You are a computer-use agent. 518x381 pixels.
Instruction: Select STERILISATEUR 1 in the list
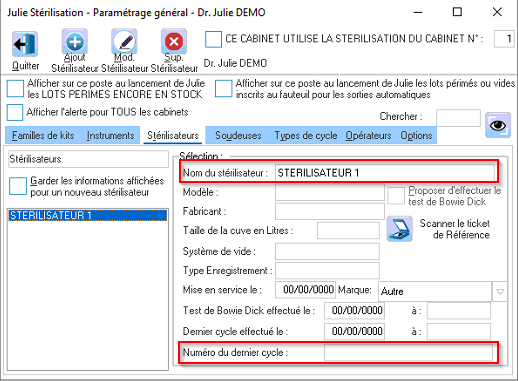pos(87,216)
